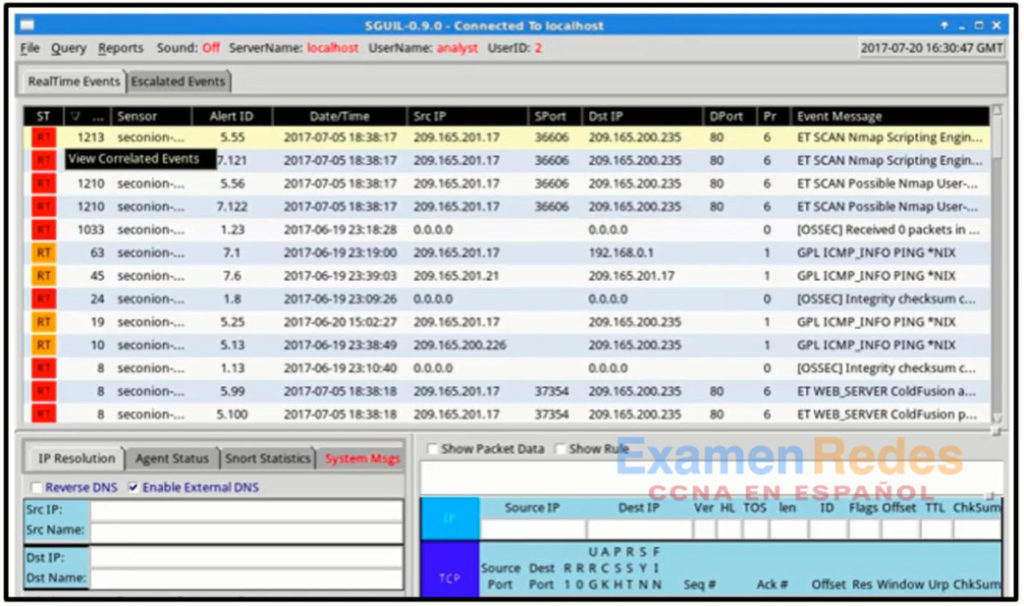Viewport: 1024px width, 606px height.
Task: Switch to the Escalated Events tab
Action: pyautogui.click(x=178, y=81)
